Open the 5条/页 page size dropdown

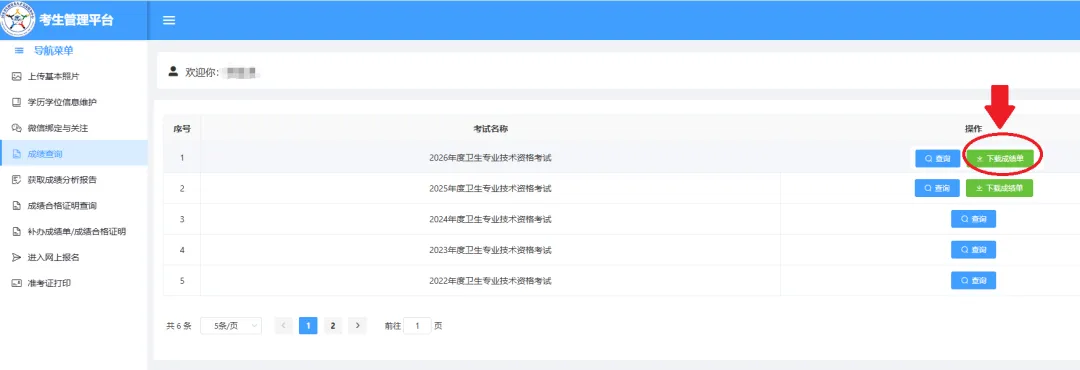[231, 326]
